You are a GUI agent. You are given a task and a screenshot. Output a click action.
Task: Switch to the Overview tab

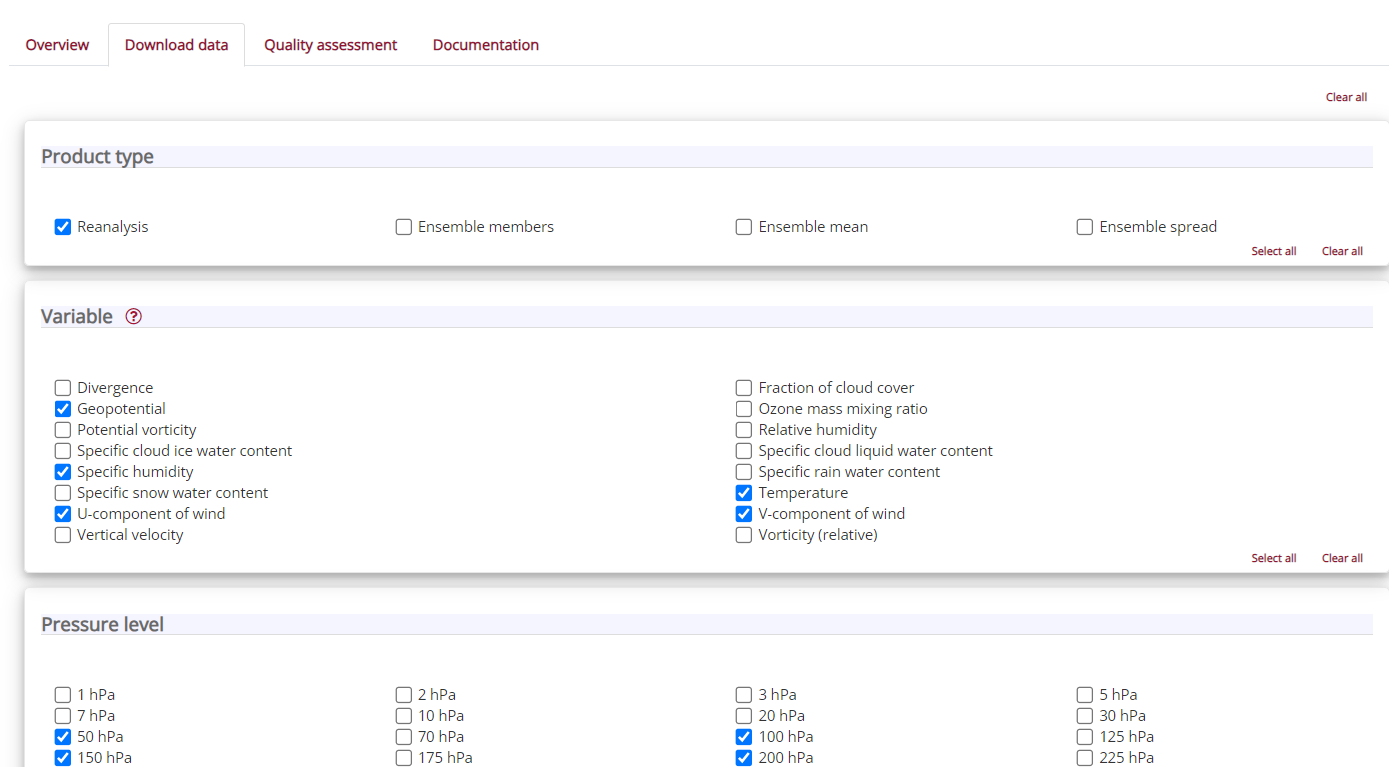pos(57,45)
